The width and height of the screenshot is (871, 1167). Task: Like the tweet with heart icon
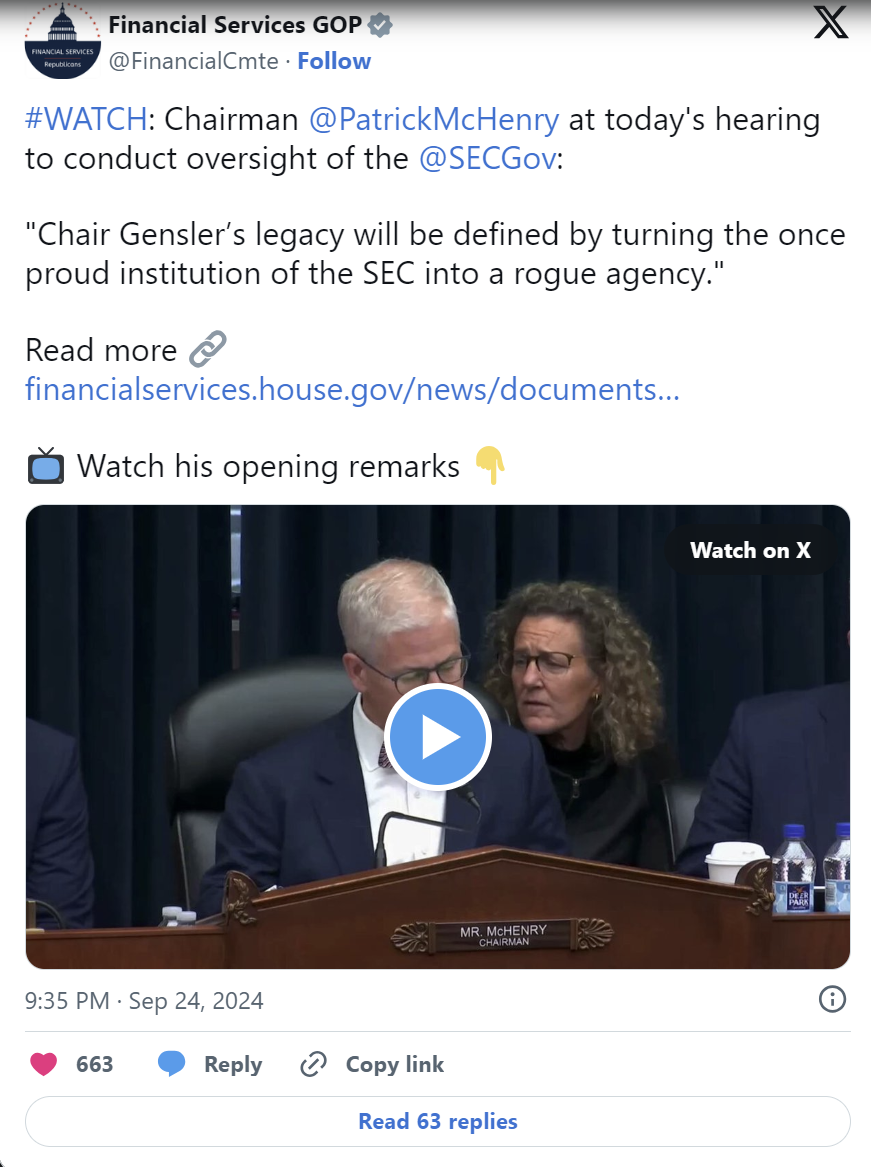click(x=43, y=1064)
